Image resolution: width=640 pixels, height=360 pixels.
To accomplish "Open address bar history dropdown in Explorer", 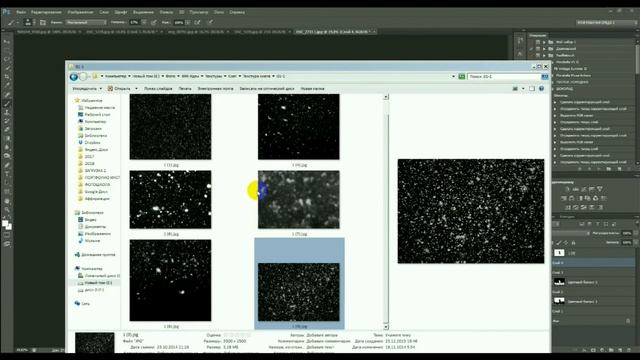I will coord(453,76).
